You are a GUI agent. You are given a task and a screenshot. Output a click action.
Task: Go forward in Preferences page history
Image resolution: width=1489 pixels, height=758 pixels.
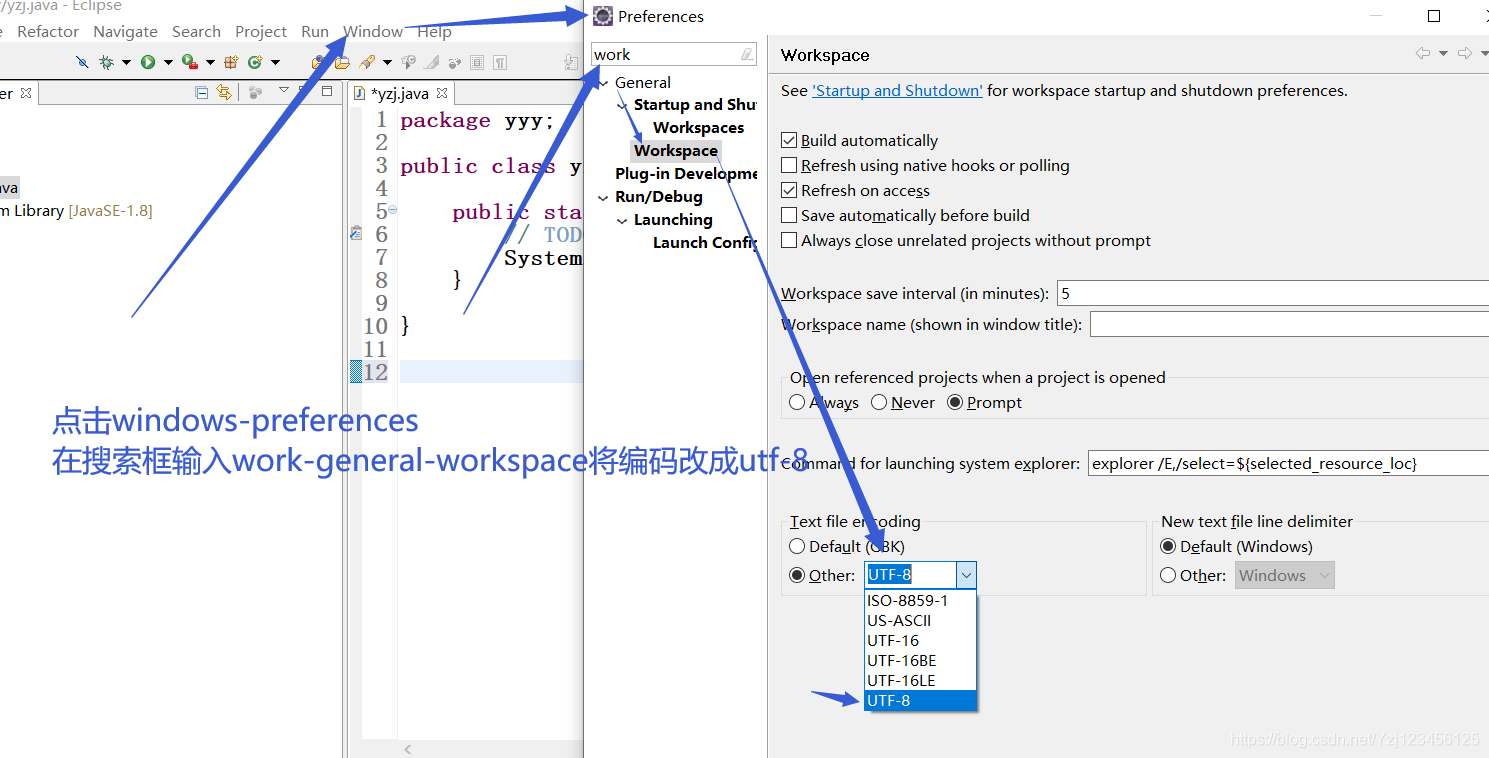(x=1464, y=54)
